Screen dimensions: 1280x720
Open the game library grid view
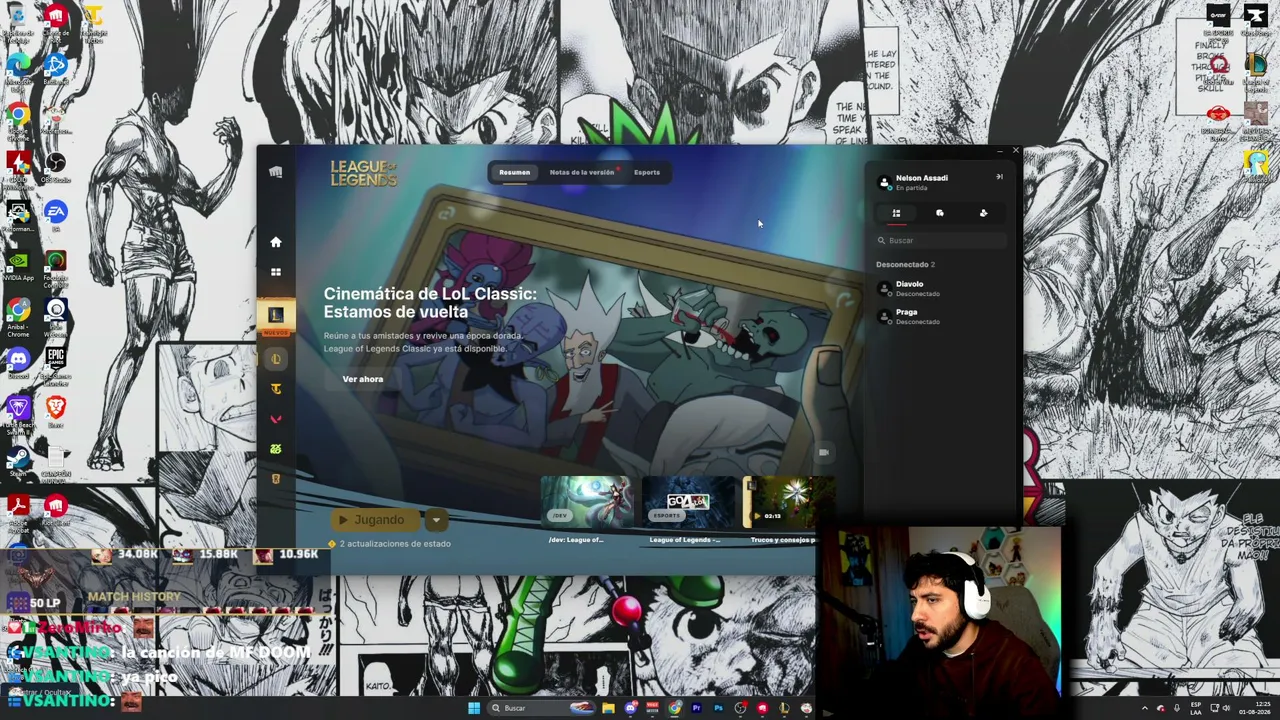pos(276,272)
